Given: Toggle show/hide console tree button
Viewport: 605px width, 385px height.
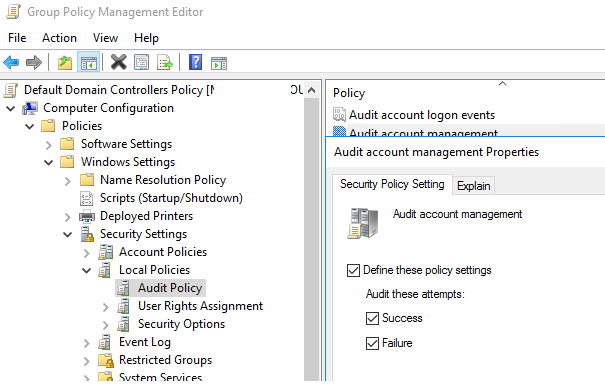Looking at the screenshot, I should (x=88, y=62).
